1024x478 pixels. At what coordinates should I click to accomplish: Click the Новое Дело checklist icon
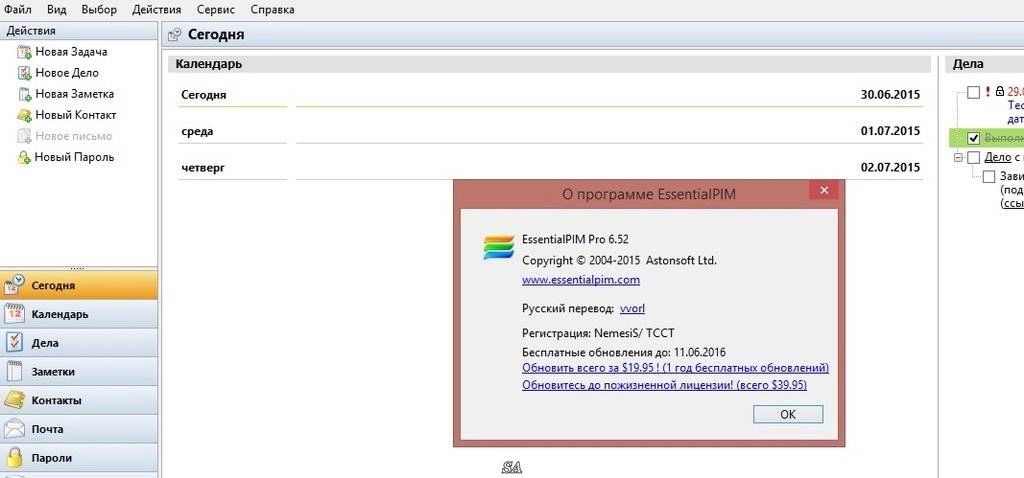(24, 73)
